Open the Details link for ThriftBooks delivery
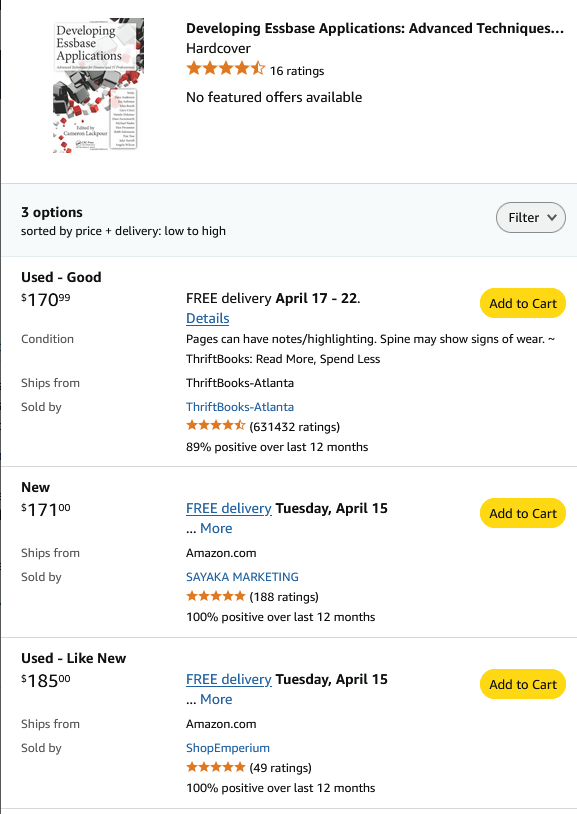This screenshot has height=814, width=577. tap(208, 318)
